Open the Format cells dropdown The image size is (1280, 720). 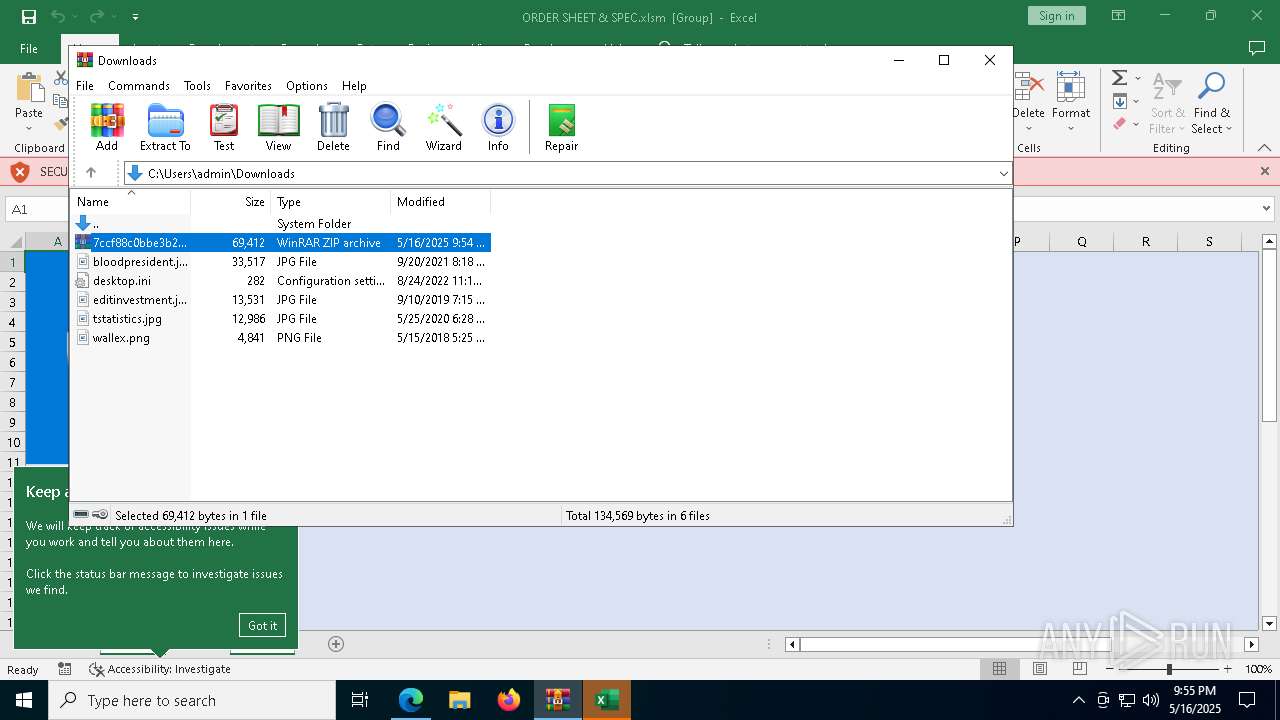[x=1071, y=103]
